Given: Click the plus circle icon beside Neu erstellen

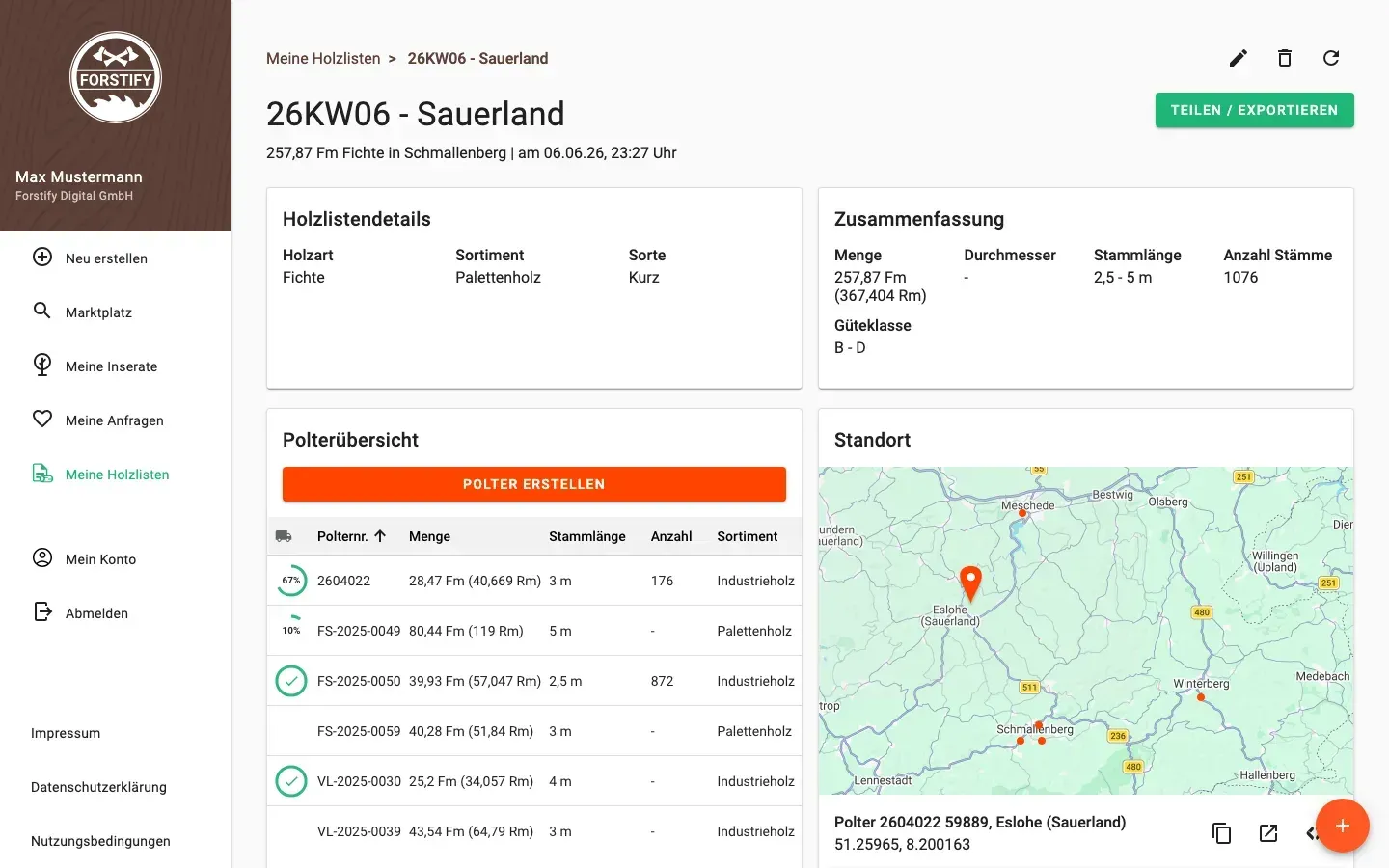Looking at the screenshot, I should tap(42, 258).
